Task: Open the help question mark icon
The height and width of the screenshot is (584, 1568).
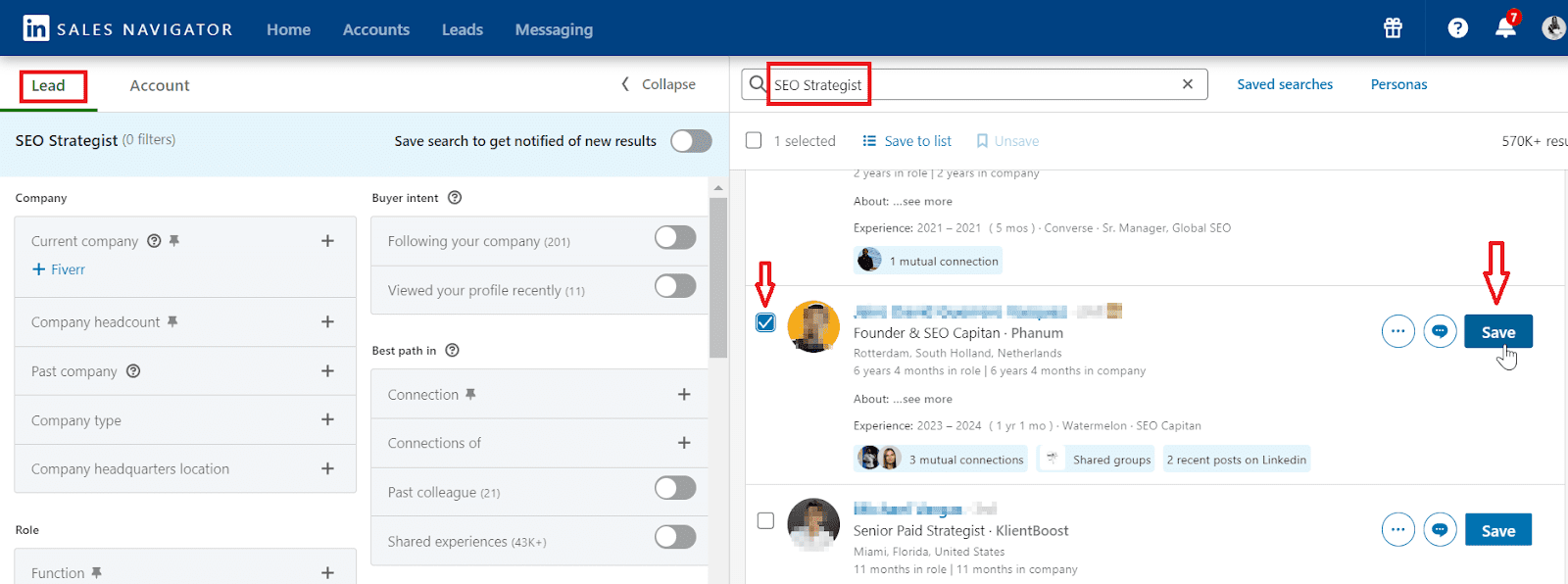Action: 1457,28
